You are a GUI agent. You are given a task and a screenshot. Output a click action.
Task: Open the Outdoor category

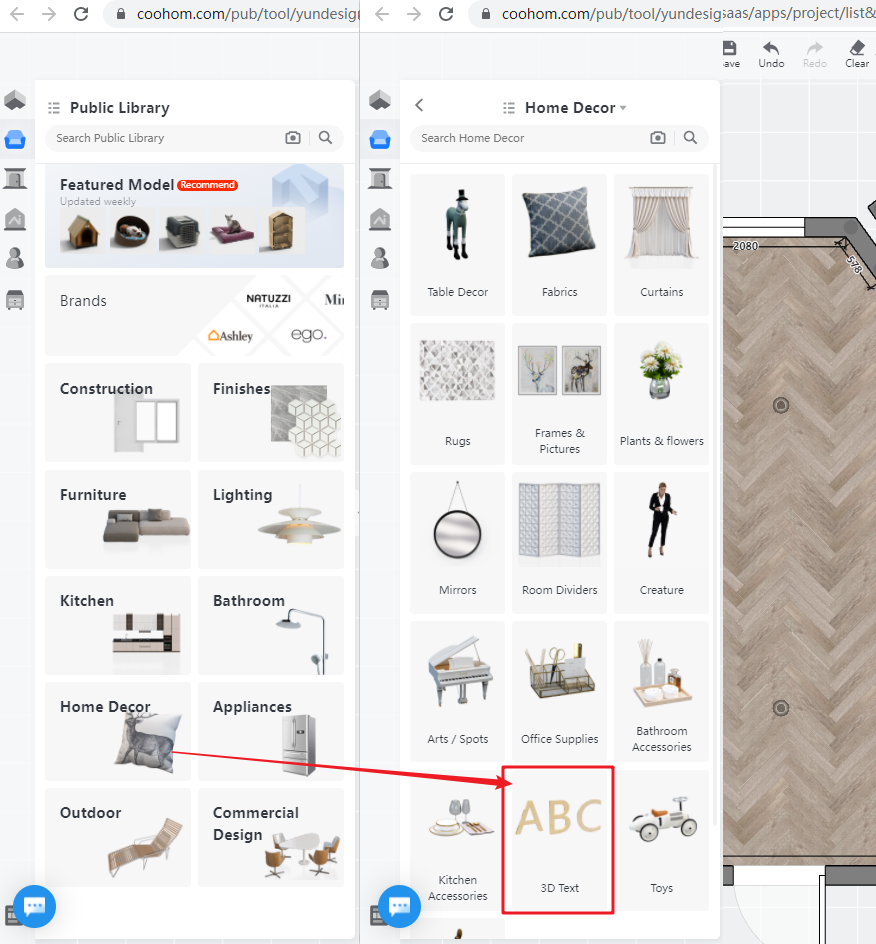(118, 837)
